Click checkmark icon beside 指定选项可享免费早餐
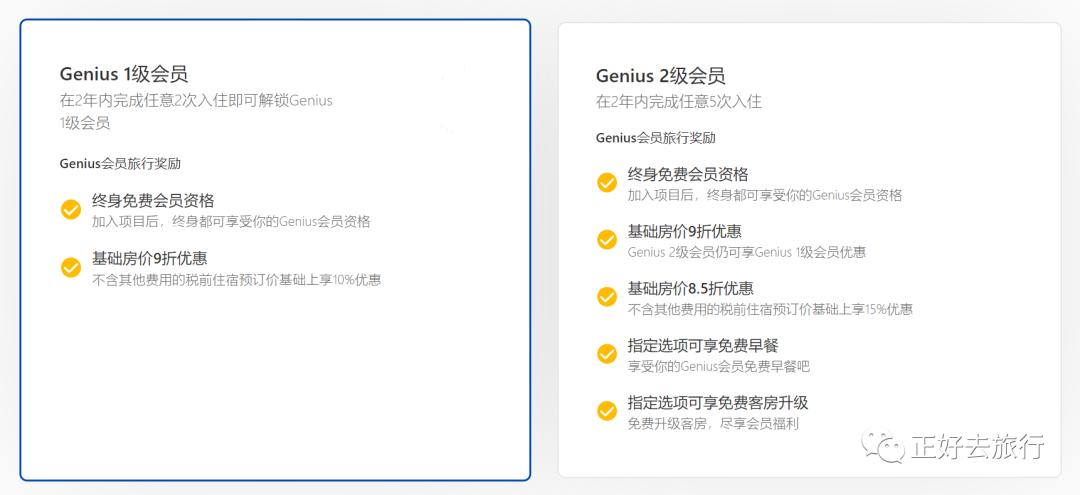The width and height of the screenshot is (1080, 495). [x=607, y=354]
